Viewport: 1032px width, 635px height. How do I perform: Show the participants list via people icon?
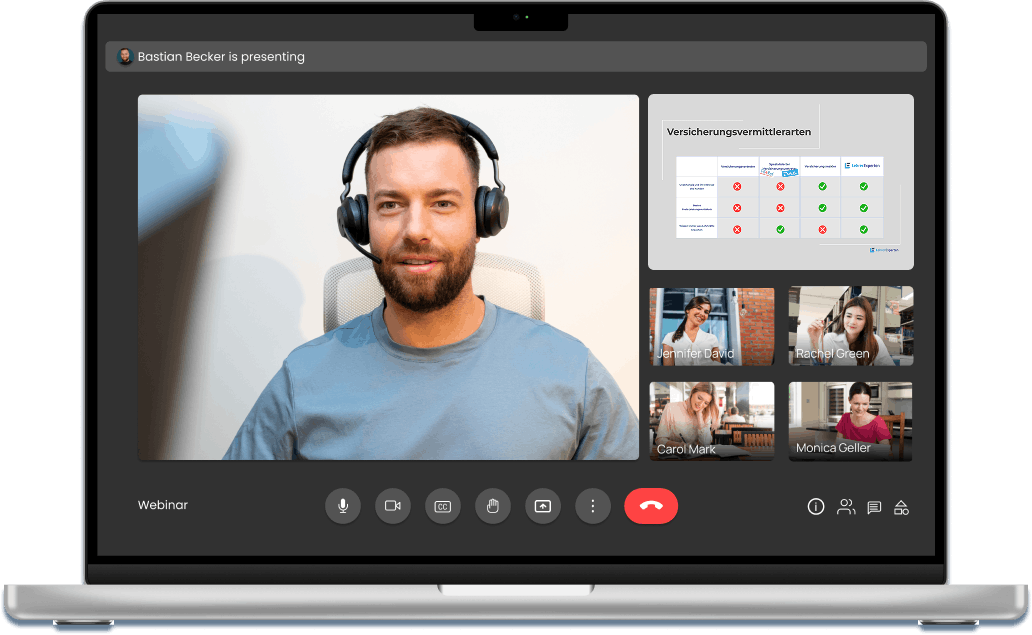[846, 507]
